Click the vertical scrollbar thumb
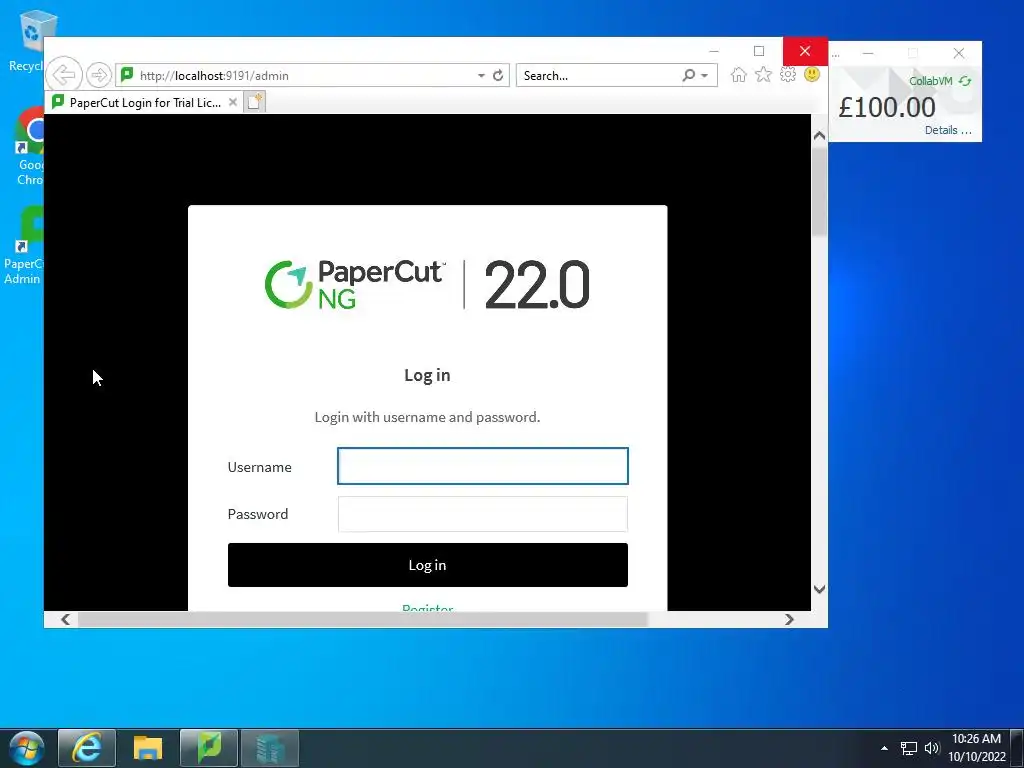Viewport: 1024px width, 768px height. [820, 190]
